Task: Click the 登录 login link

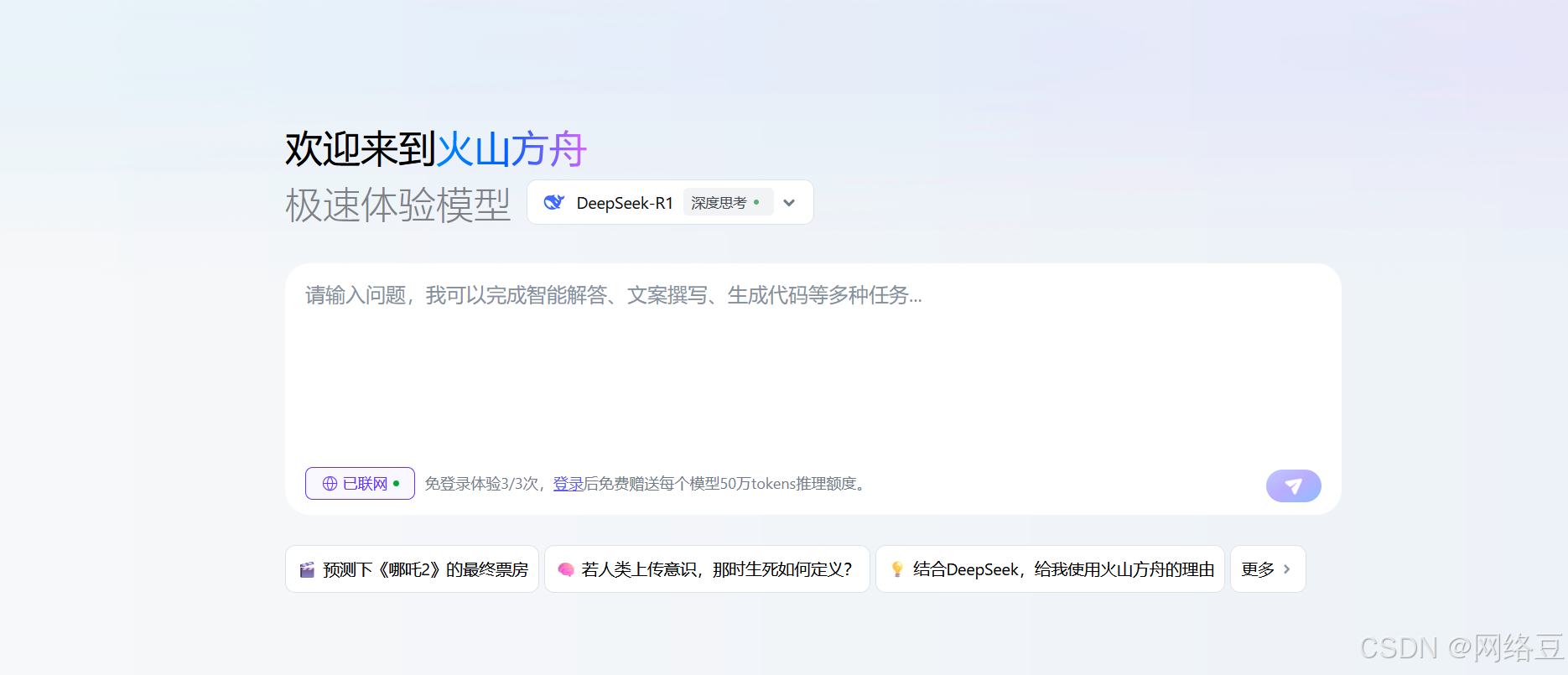Action: [568, 484]
